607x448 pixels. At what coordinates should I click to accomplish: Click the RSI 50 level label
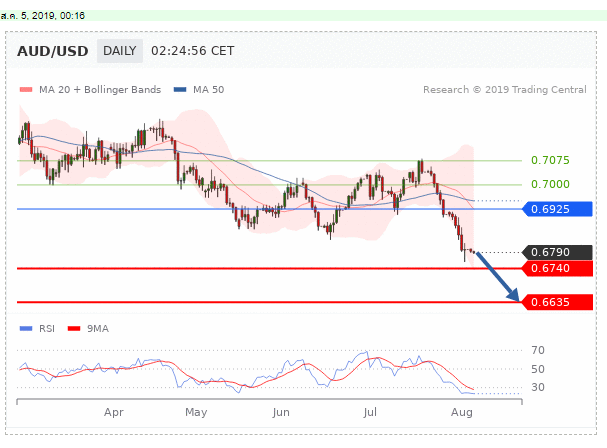tap(538, 369)
